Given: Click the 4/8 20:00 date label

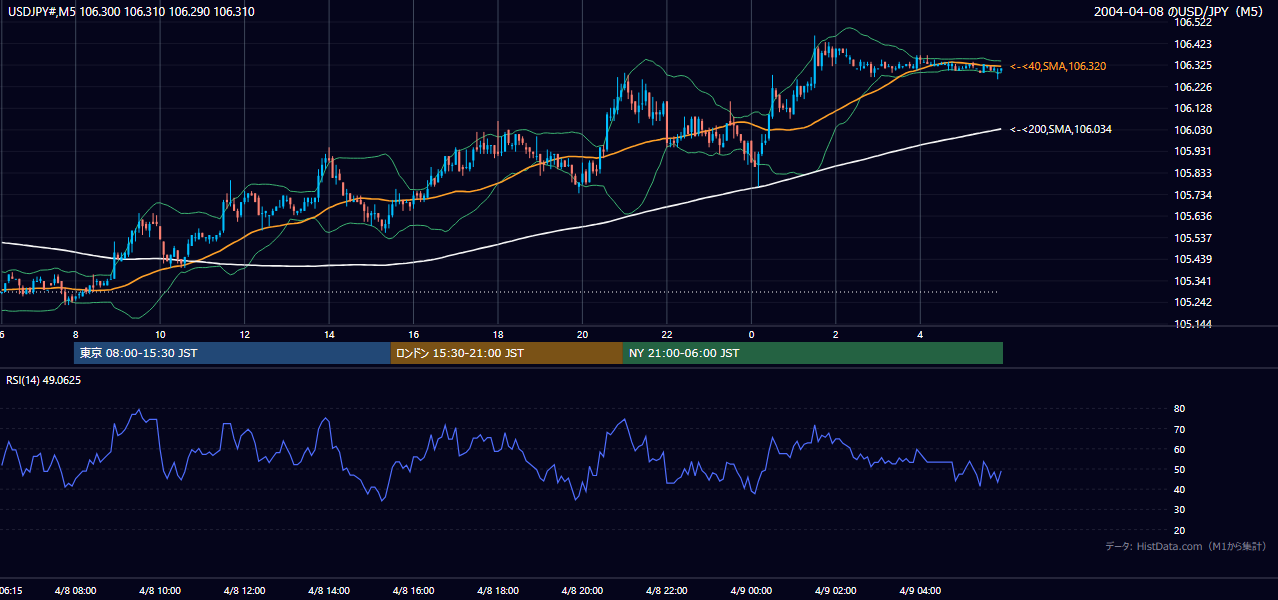Looking at the screenshot, I should pos(582,591).
